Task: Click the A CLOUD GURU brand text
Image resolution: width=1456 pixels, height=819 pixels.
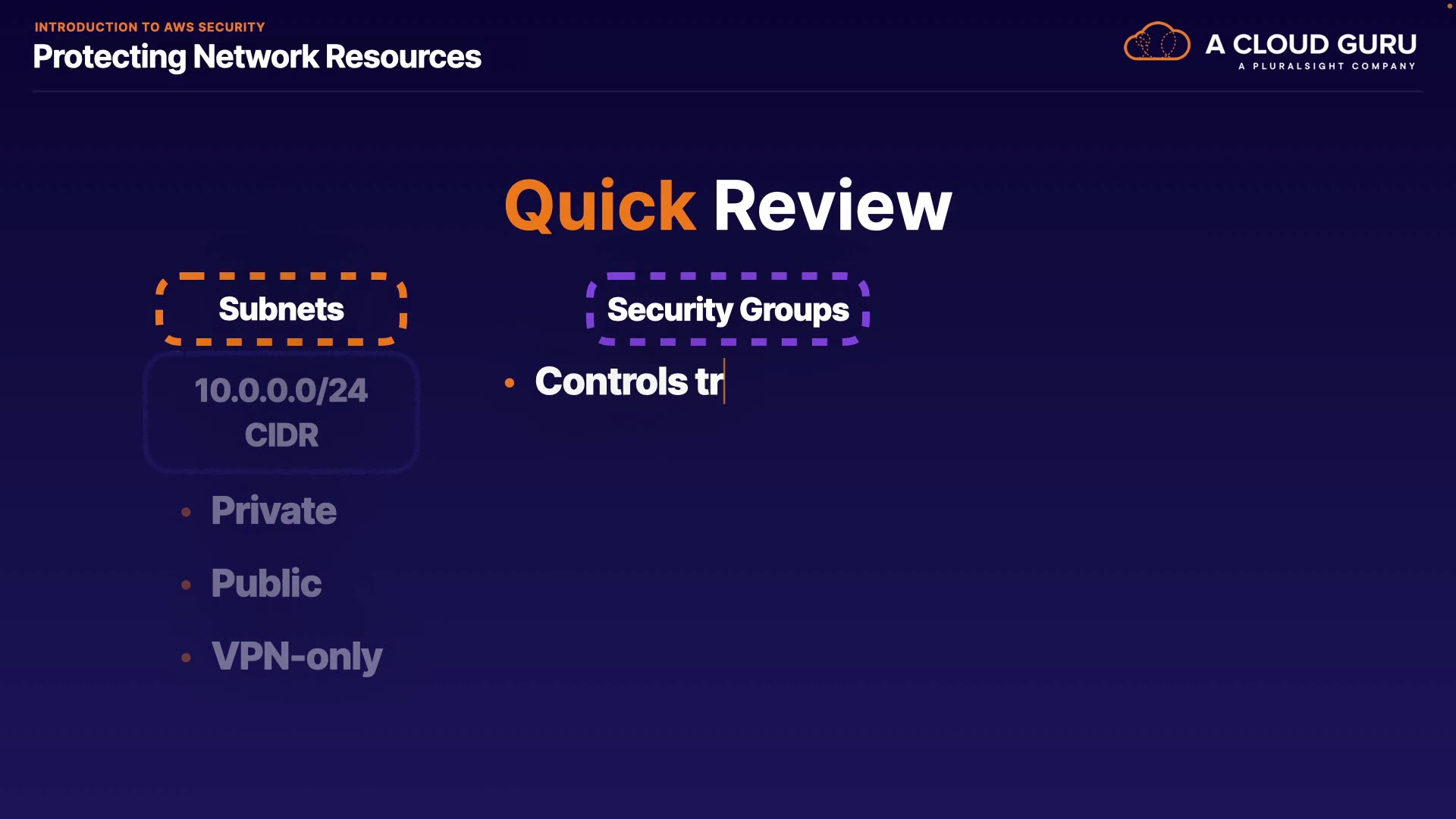Action: point(1310,44)
